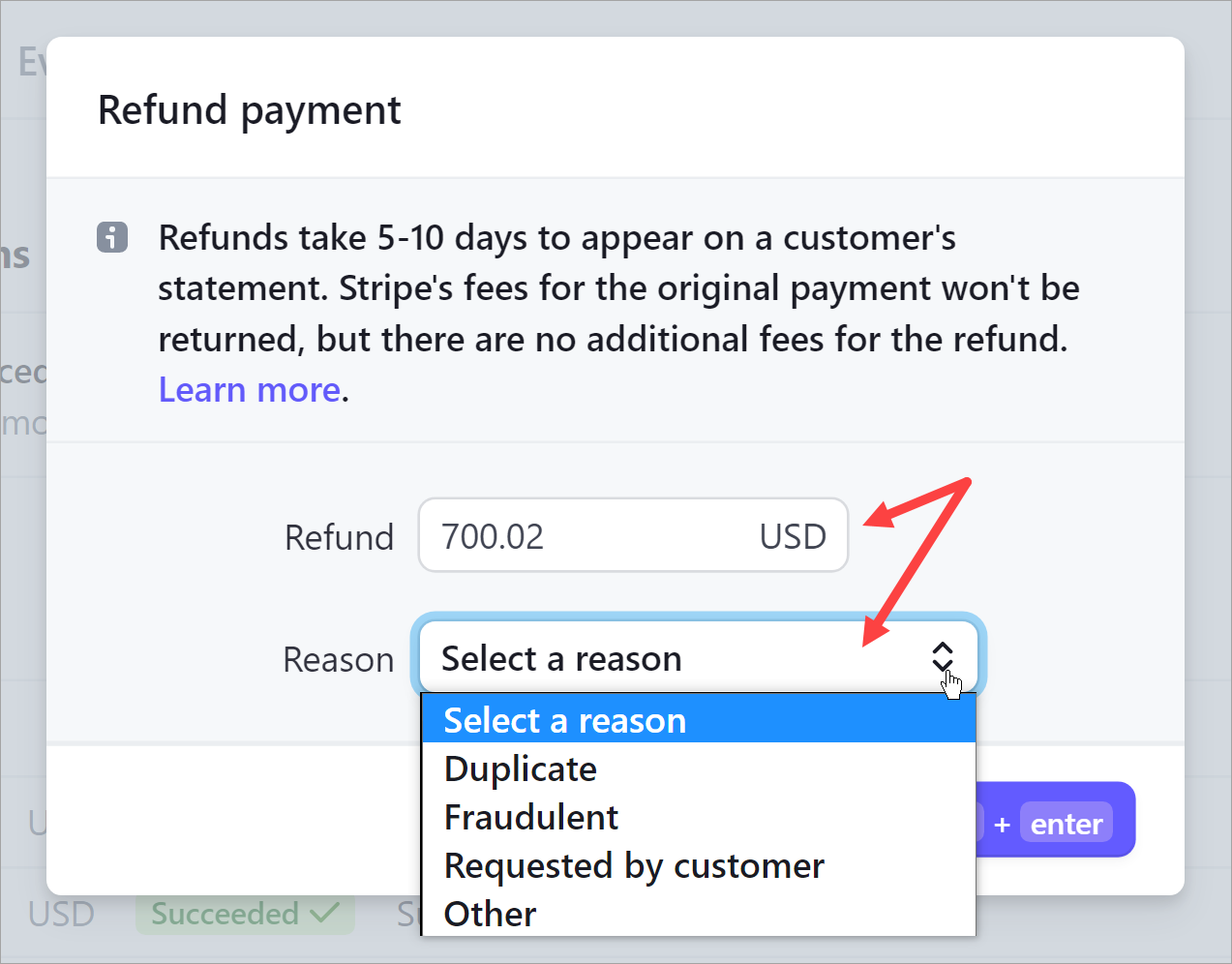1232x964 pixels.
Task: Click the green Succeeded status badge
Action: 245,914
